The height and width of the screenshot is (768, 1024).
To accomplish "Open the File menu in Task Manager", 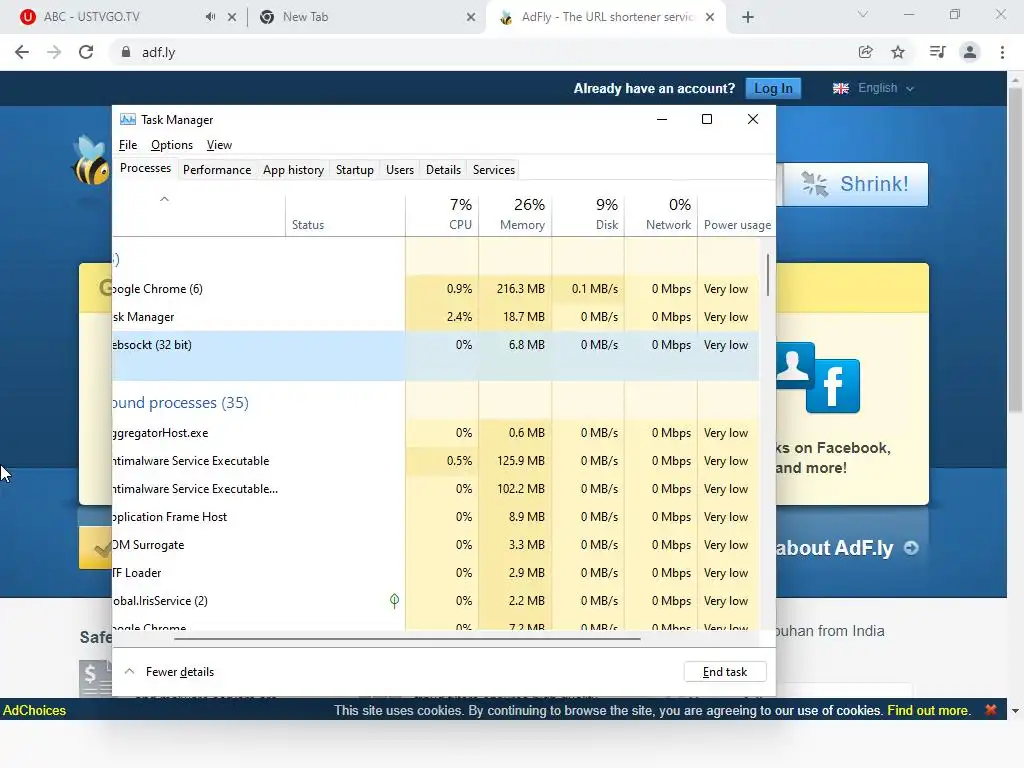I will [x=128, y=145].
